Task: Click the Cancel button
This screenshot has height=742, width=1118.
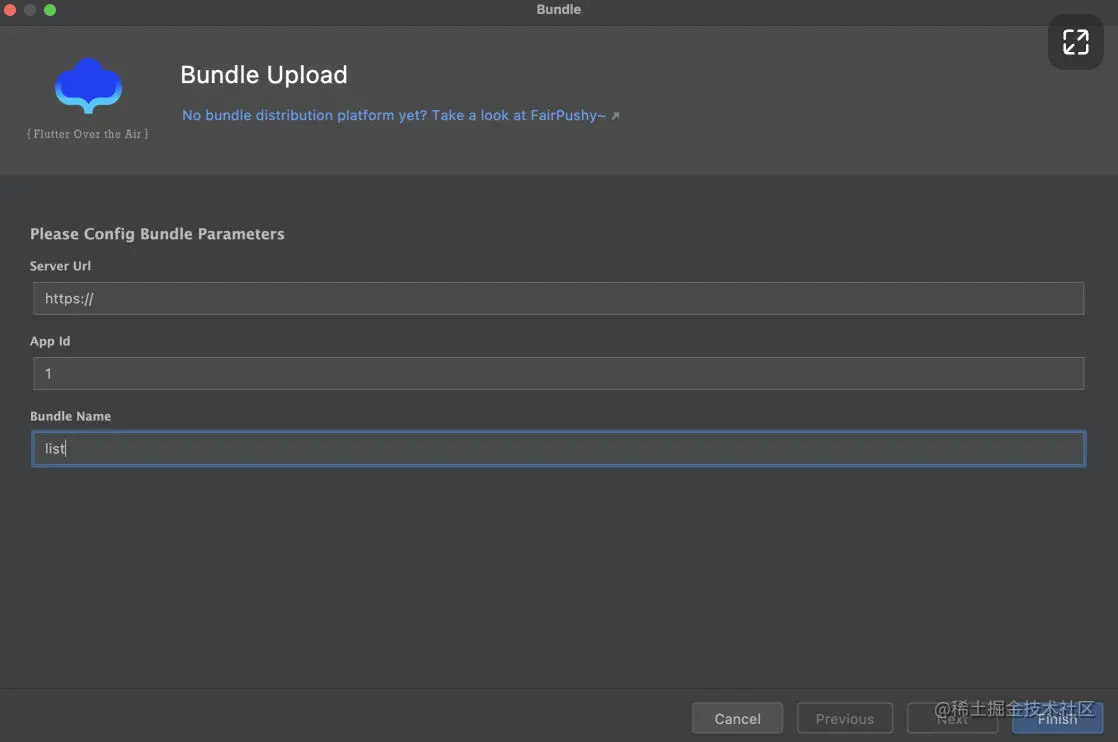Action: tap(737, 718)
